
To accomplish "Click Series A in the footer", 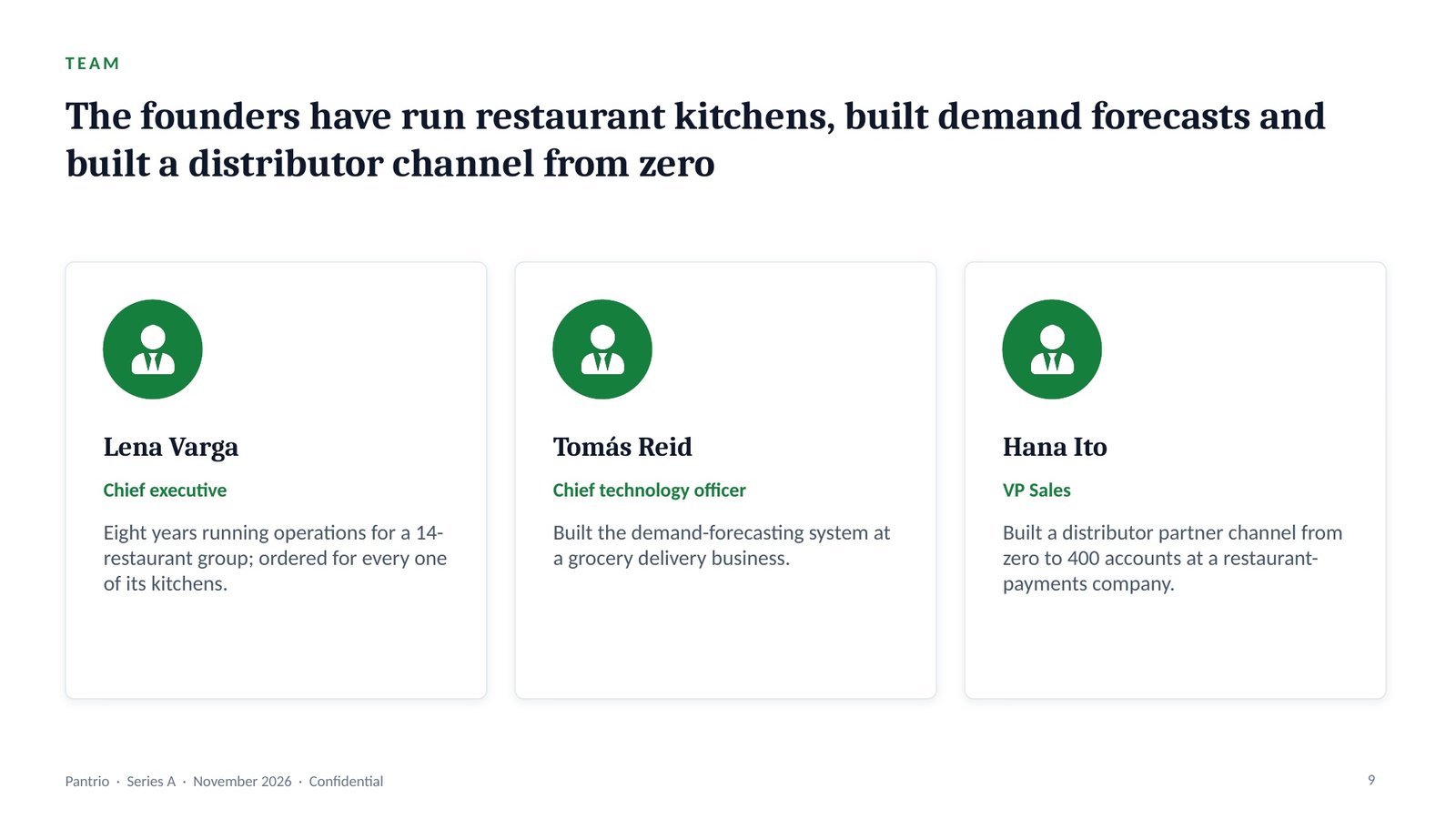I will point(151,782).
